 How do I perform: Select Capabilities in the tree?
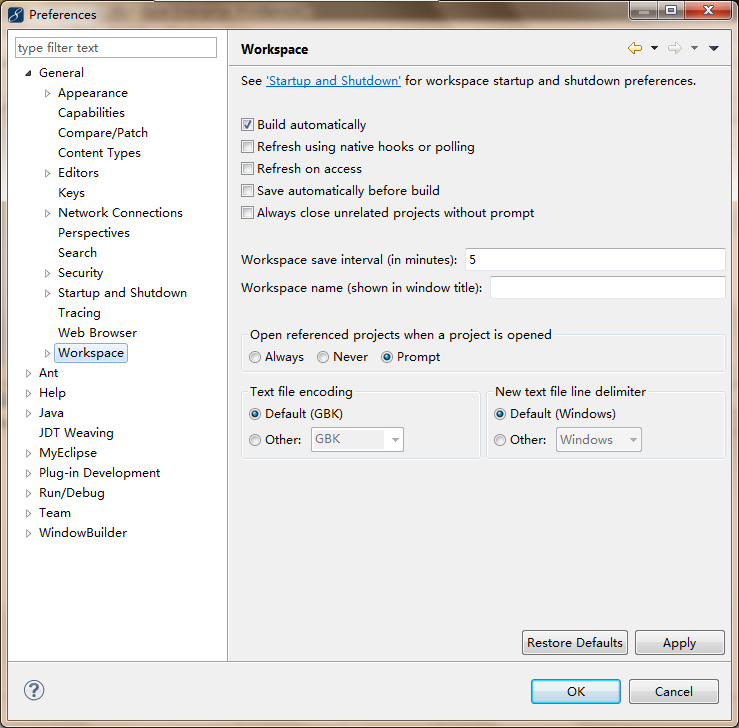91,113
